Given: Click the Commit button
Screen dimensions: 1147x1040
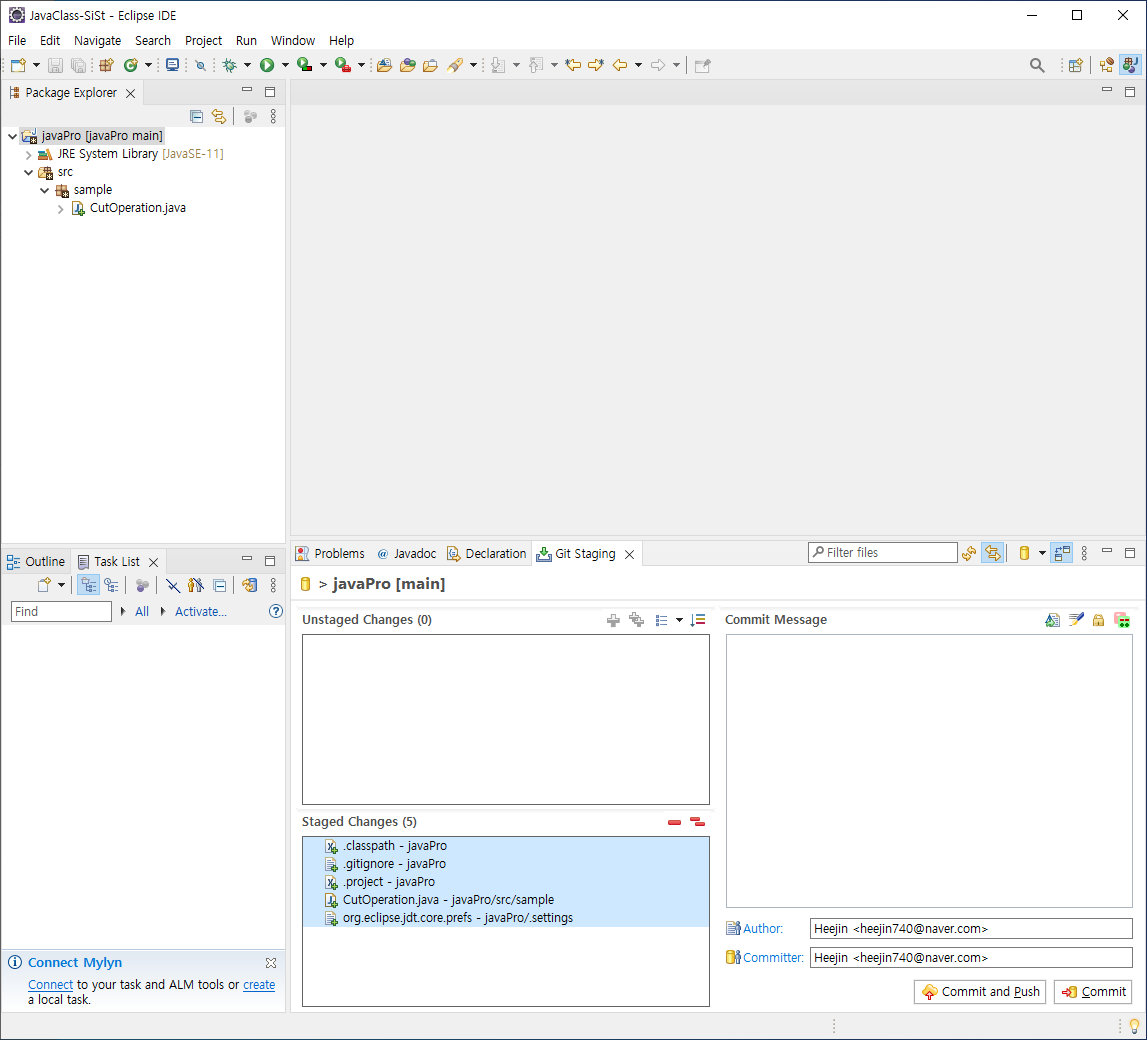Looking at the screenshot, I should pos(1094,992).
